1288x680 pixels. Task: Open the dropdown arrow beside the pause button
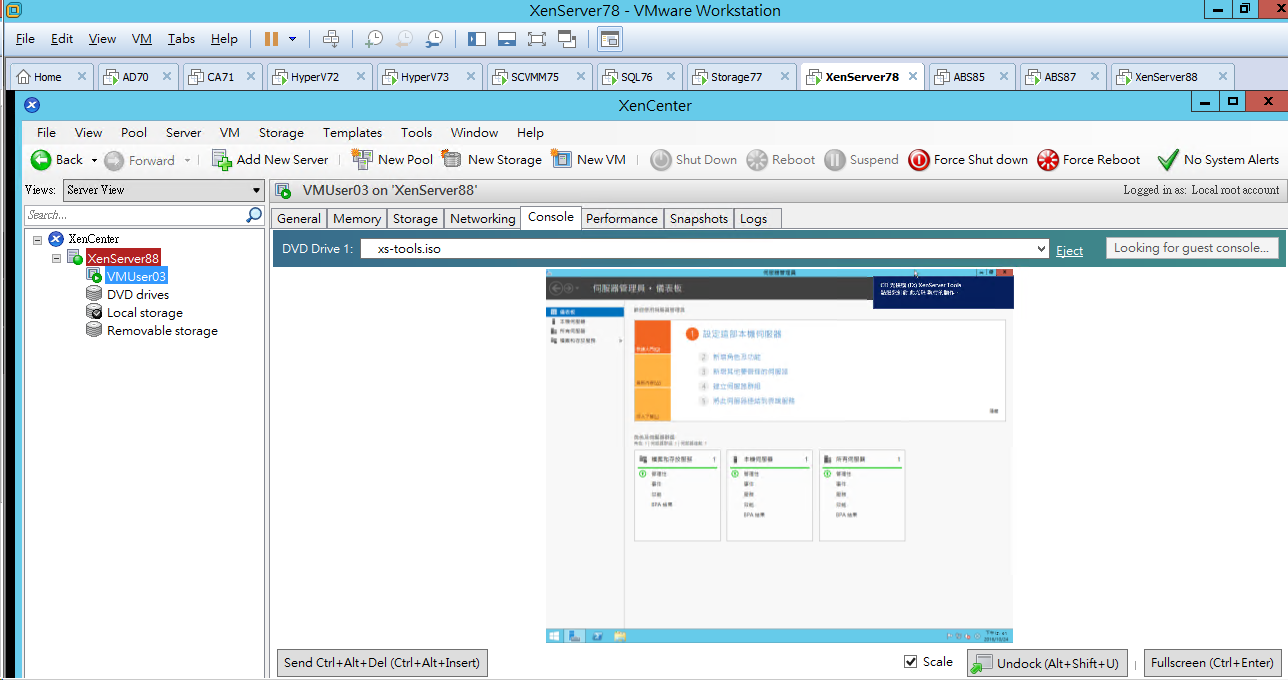click(x=293, y=39)
